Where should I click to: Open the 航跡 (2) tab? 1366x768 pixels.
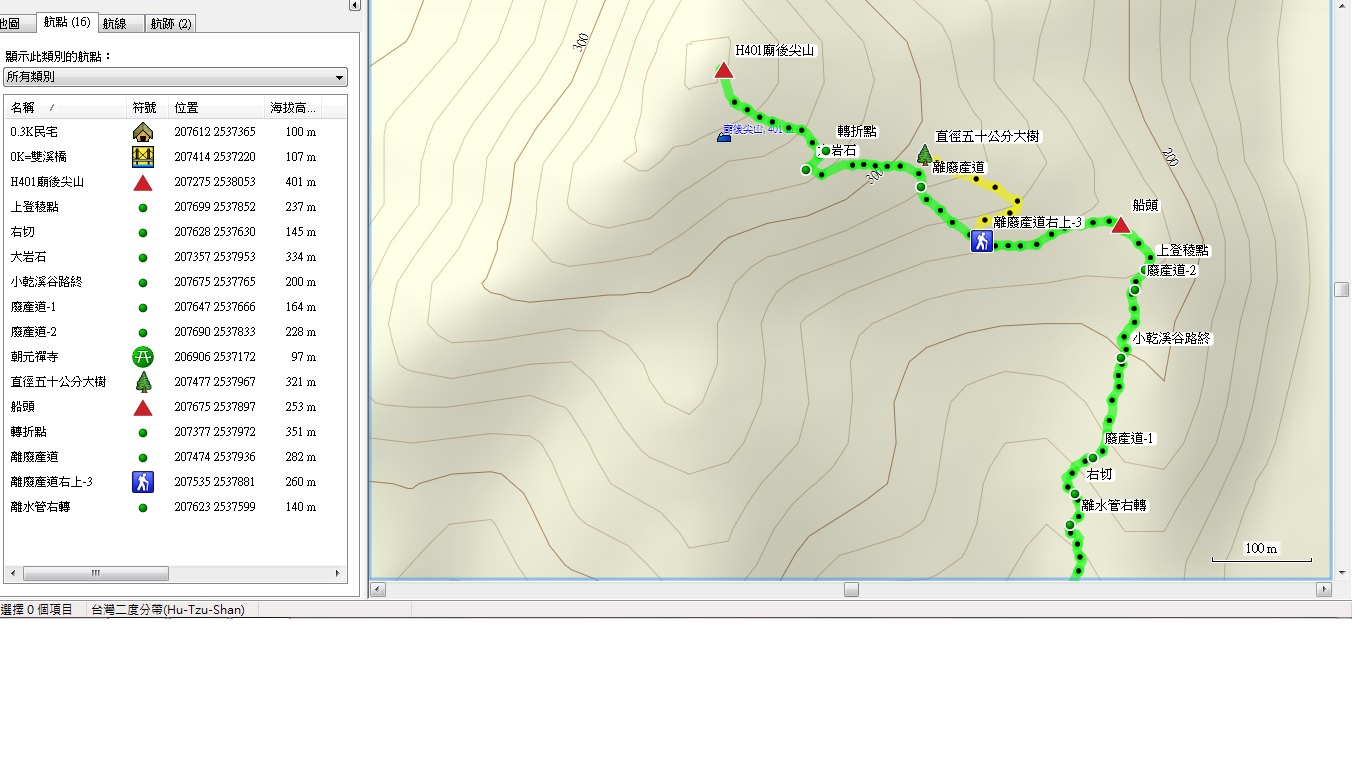[171, 23]
